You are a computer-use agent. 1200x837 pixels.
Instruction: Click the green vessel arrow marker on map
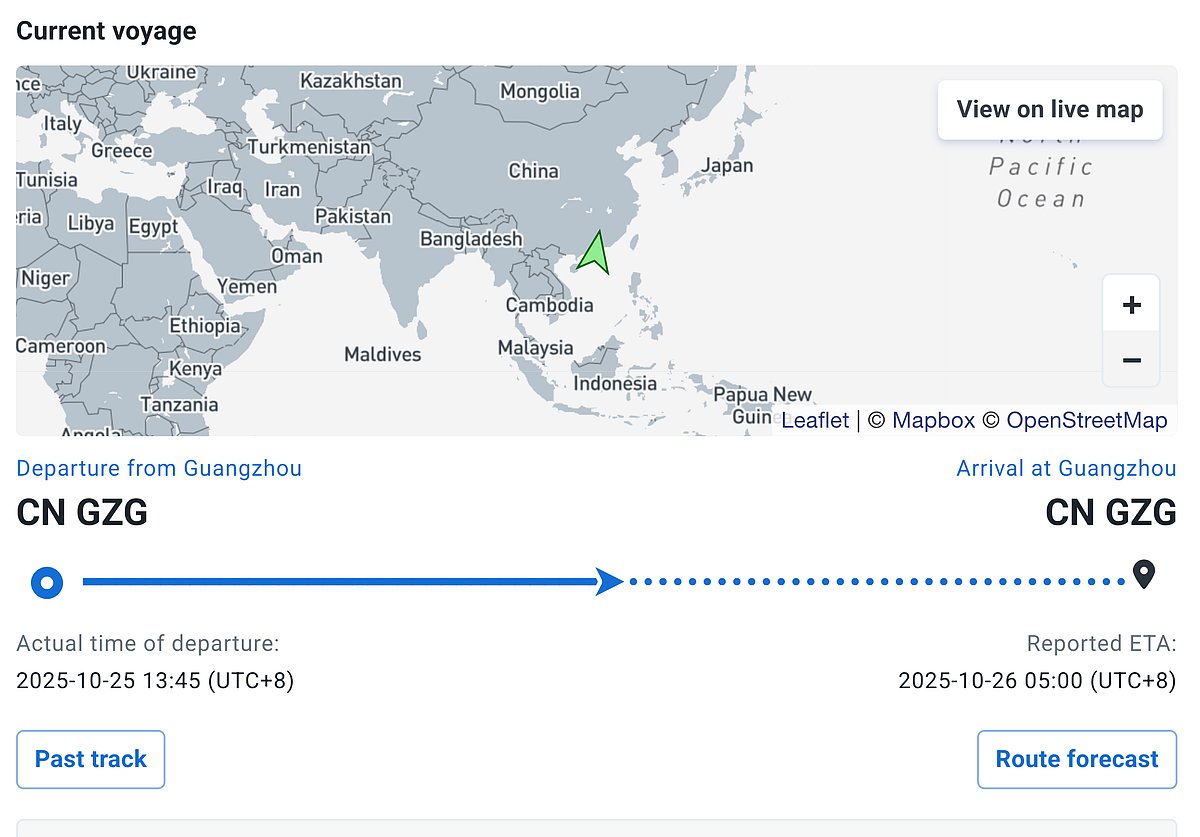tap(594, 253)
